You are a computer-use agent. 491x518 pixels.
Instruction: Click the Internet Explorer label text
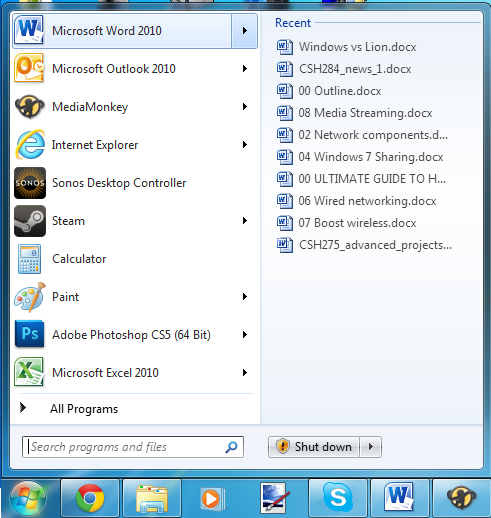(x=95, y=145)
